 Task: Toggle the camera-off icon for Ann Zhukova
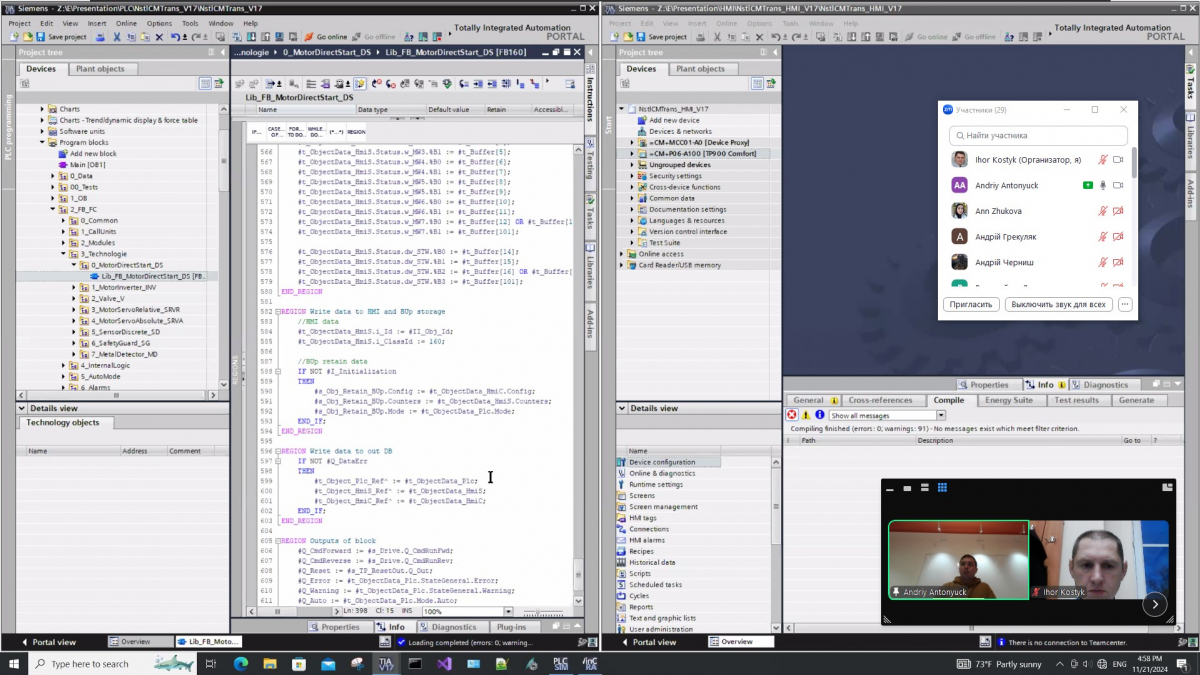pos(1119,211)
